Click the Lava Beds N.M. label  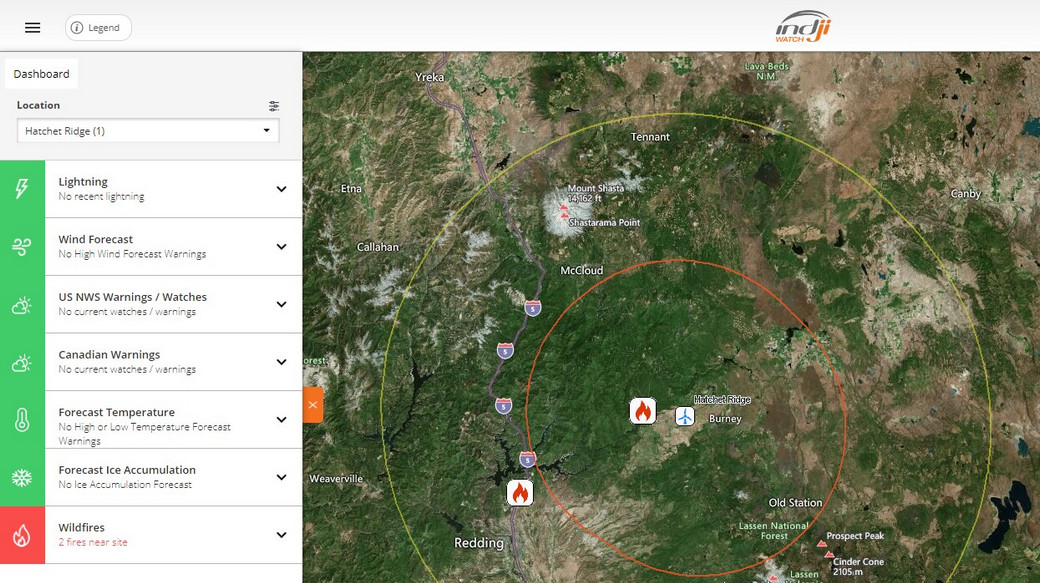pos(767,71)
